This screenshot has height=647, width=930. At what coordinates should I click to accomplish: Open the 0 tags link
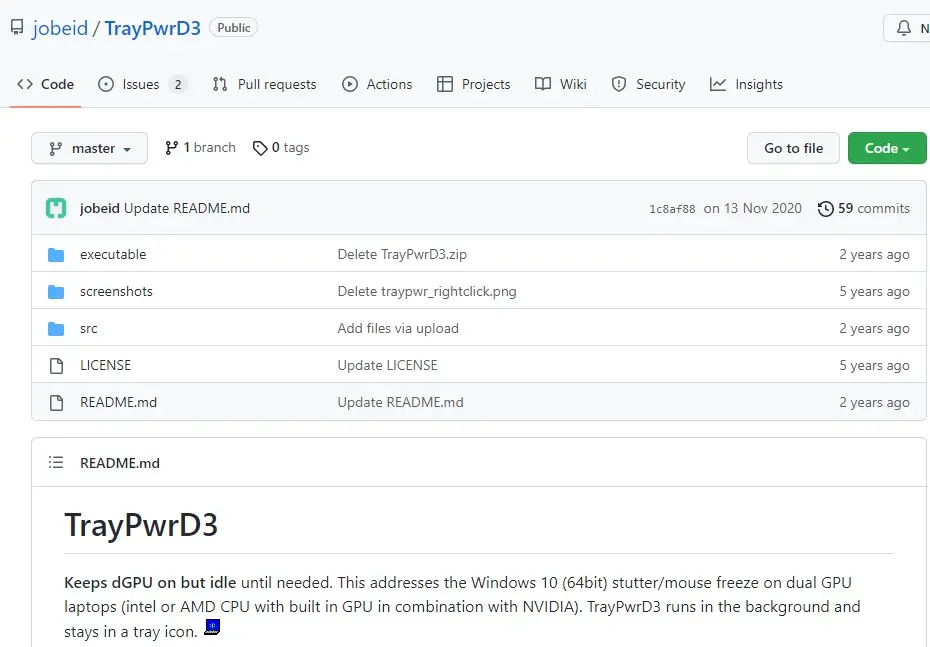click(x=281, y=148)
